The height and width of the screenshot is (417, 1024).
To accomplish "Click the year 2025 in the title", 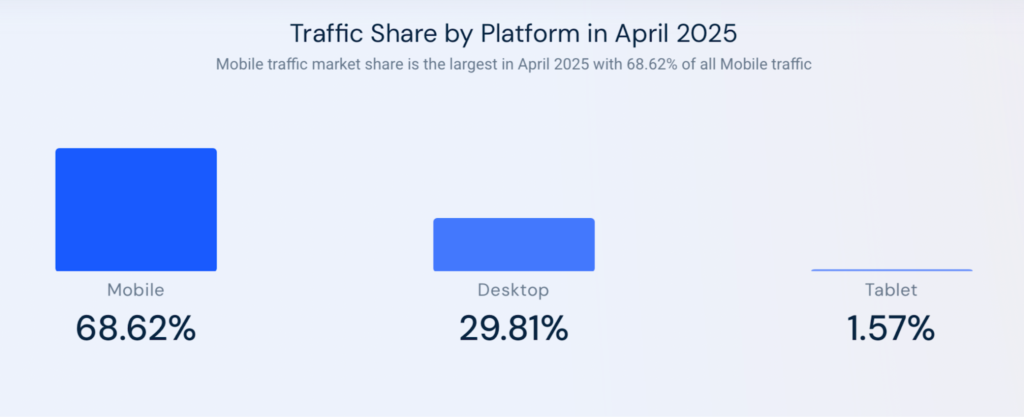I will click(703, 32).
